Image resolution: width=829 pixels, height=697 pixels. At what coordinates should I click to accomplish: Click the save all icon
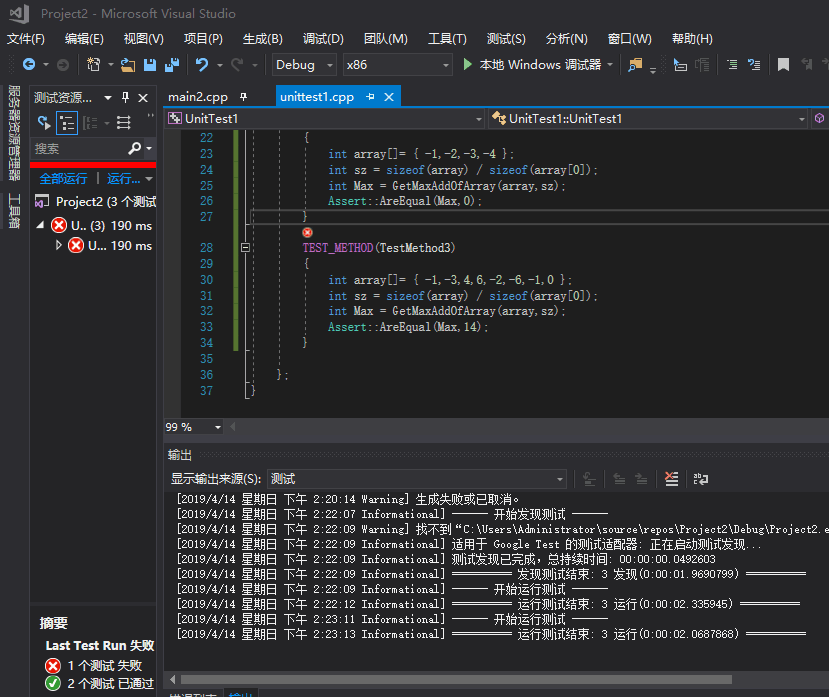[x=172, y=65]
